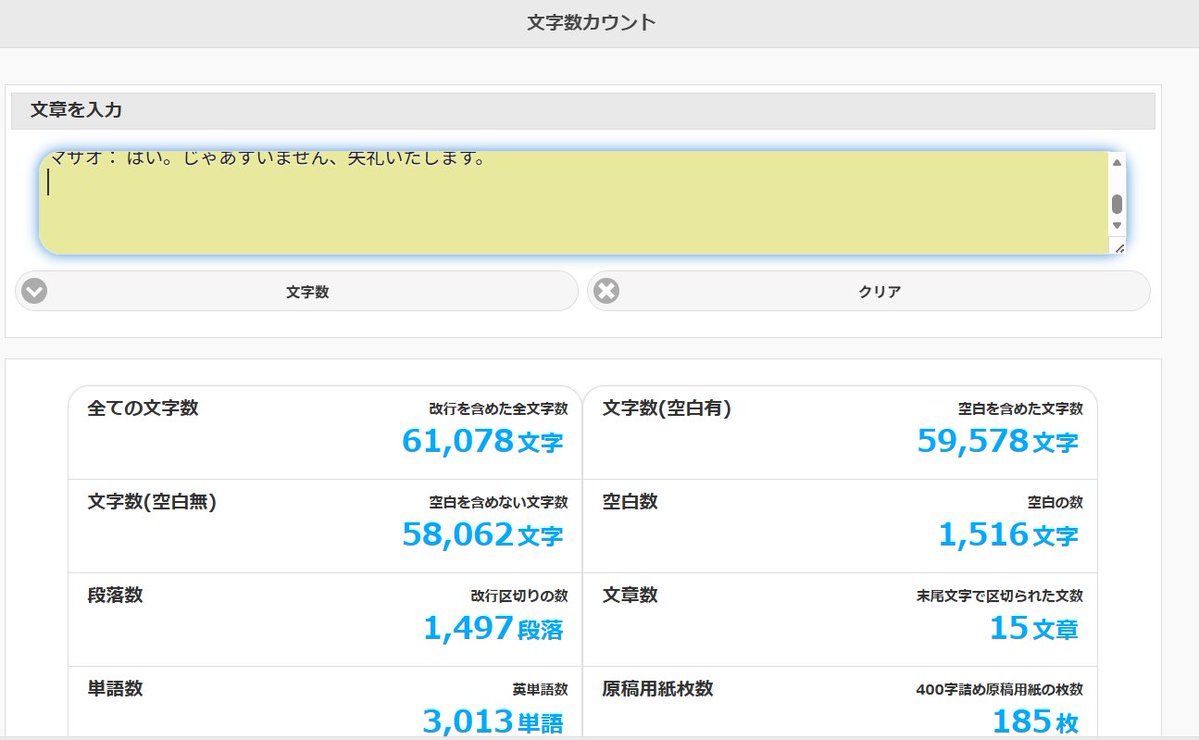This screenshot has height=740, width=1199.
Task: Click the 1,497段落 paragraph count value
Action: [x=493, y=628]
